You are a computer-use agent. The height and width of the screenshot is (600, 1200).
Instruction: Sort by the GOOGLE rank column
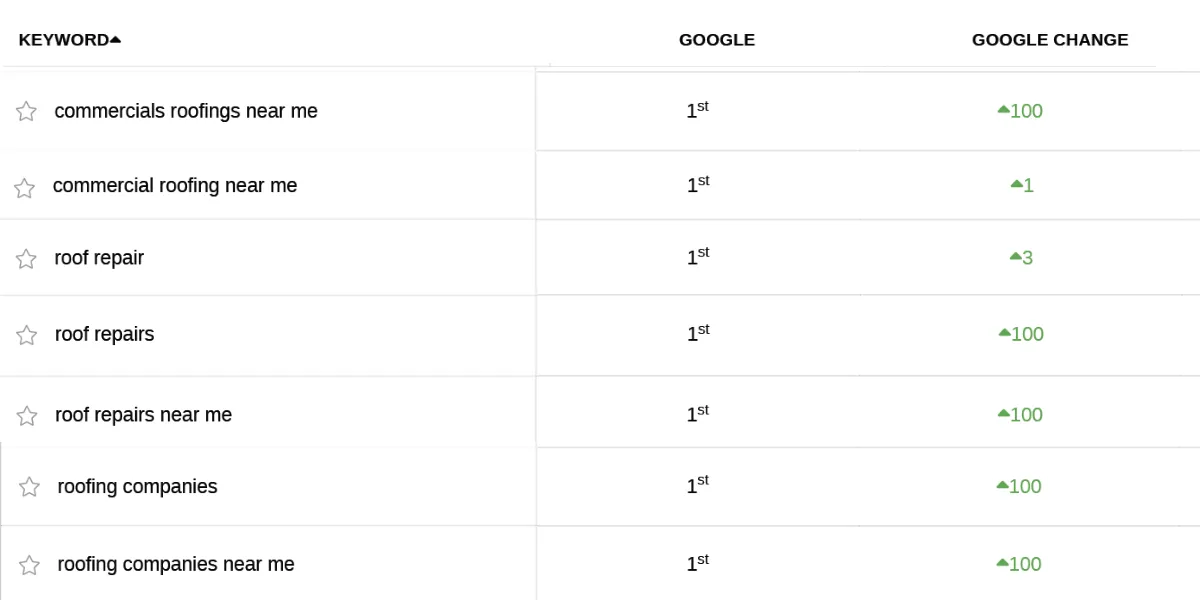coord(716,40)
